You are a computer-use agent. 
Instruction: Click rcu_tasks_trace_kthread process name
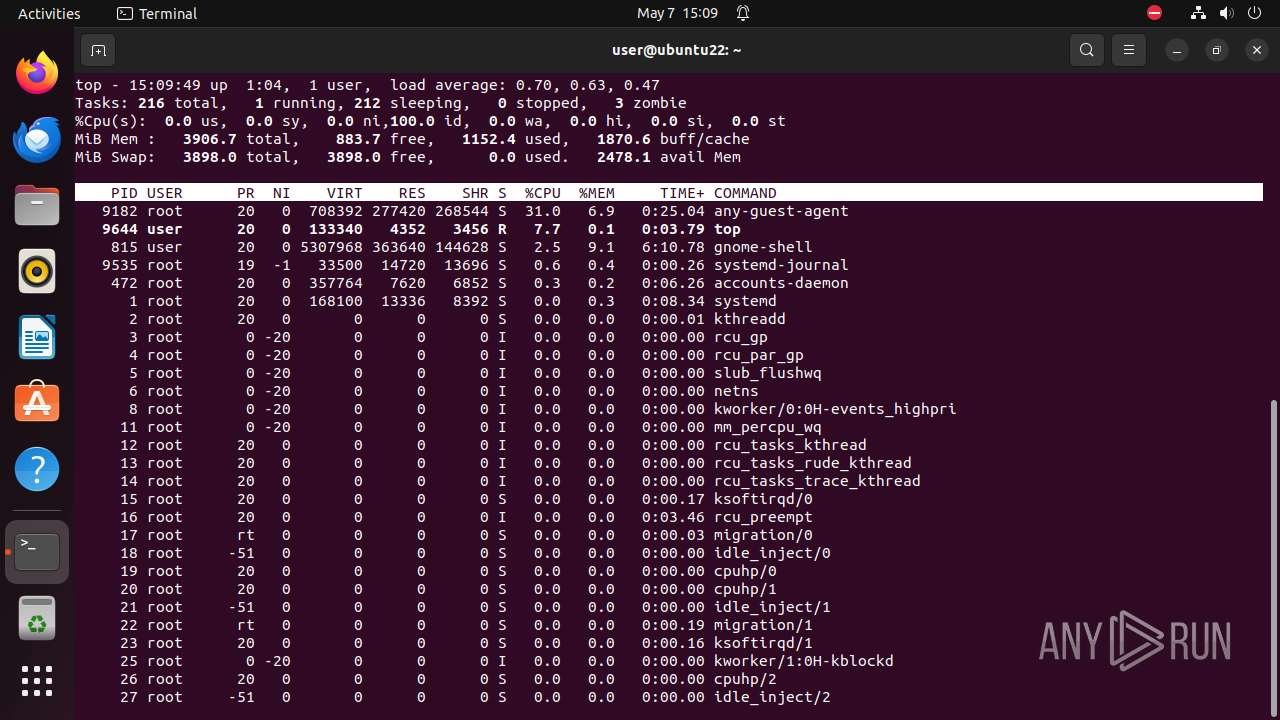coord(817,481)
